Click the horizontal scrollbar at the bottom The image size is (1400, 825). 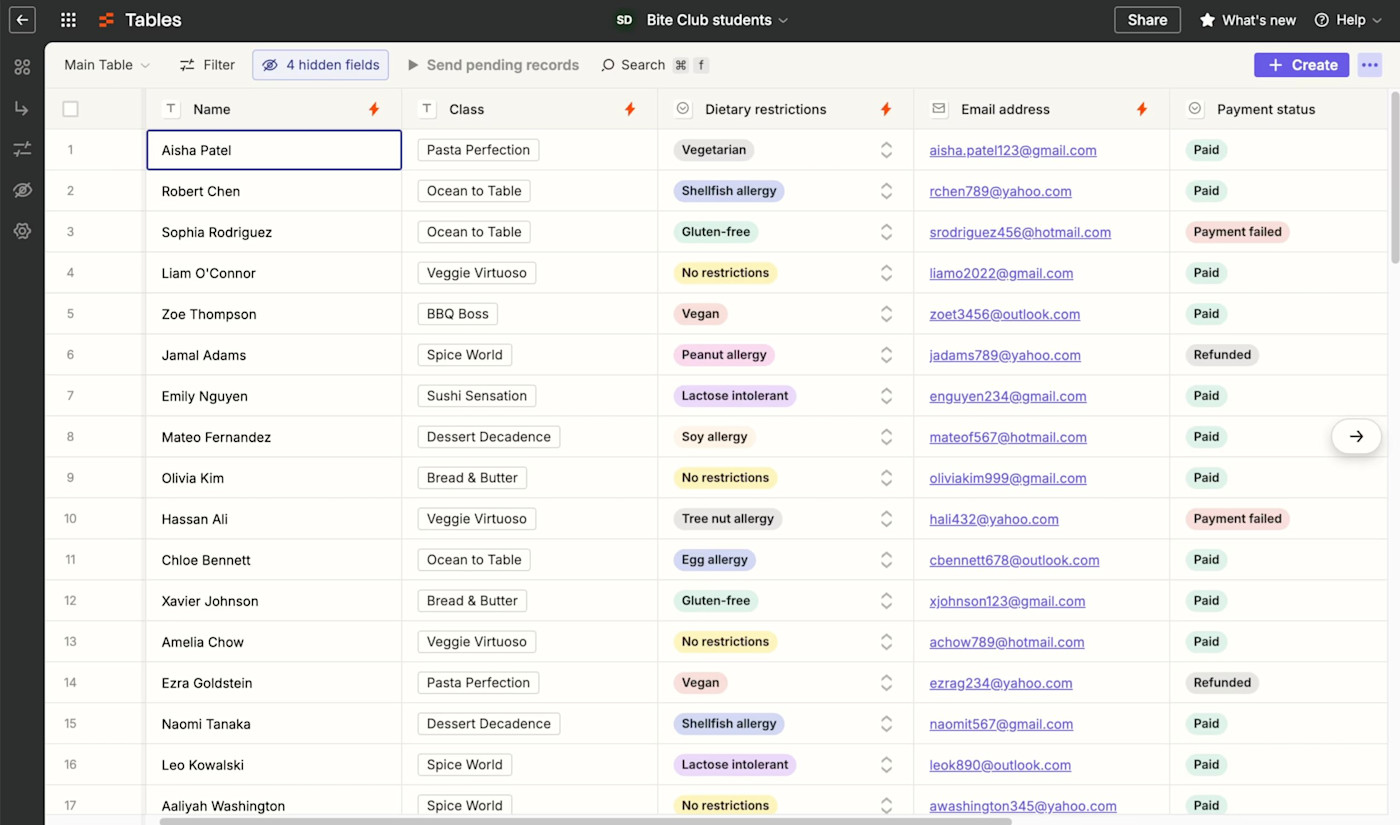(x=585, y=821)
